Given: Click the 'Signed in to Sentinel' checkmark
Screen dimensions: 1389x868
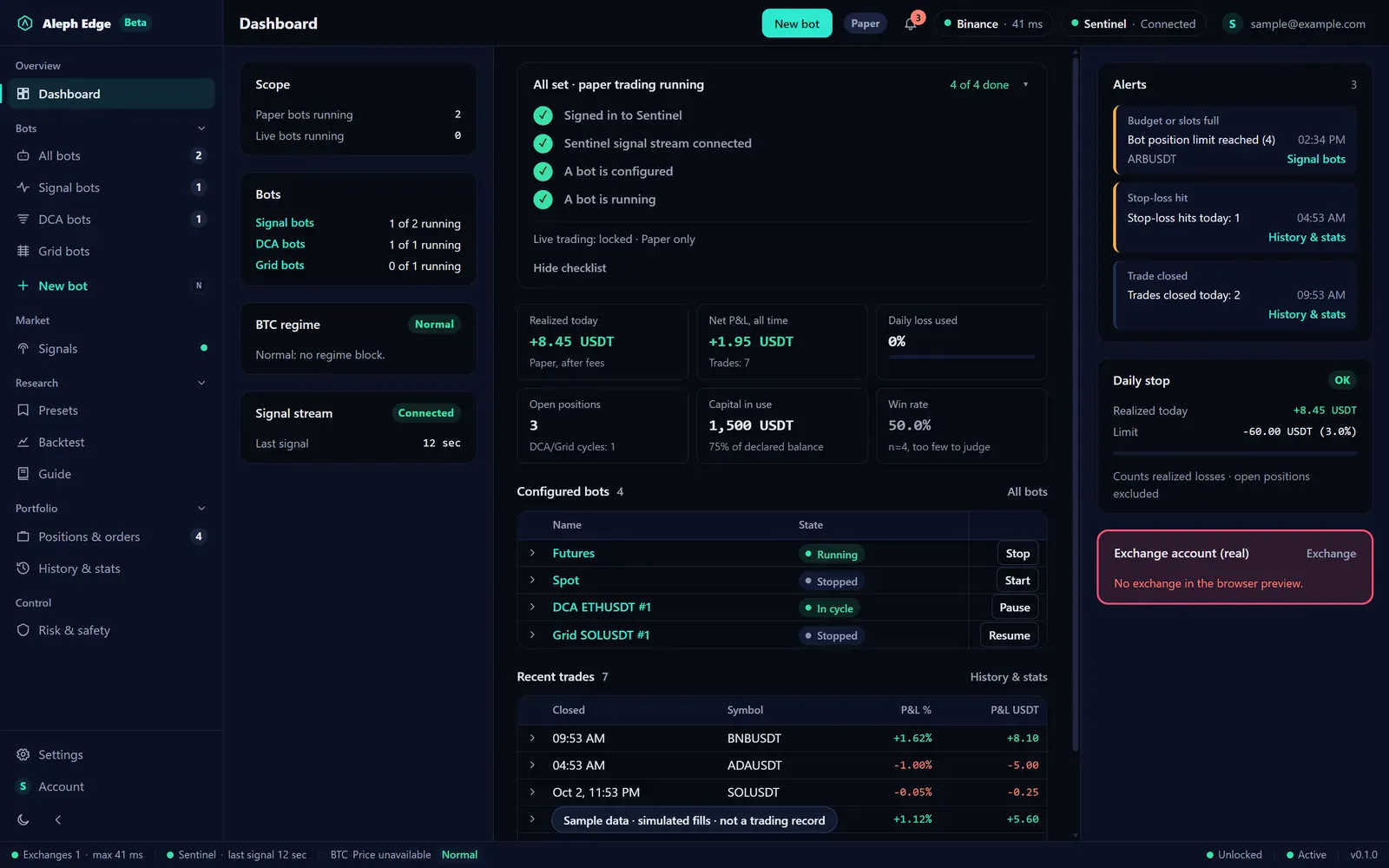Looking at the screenshot, I should coord(543,115).
